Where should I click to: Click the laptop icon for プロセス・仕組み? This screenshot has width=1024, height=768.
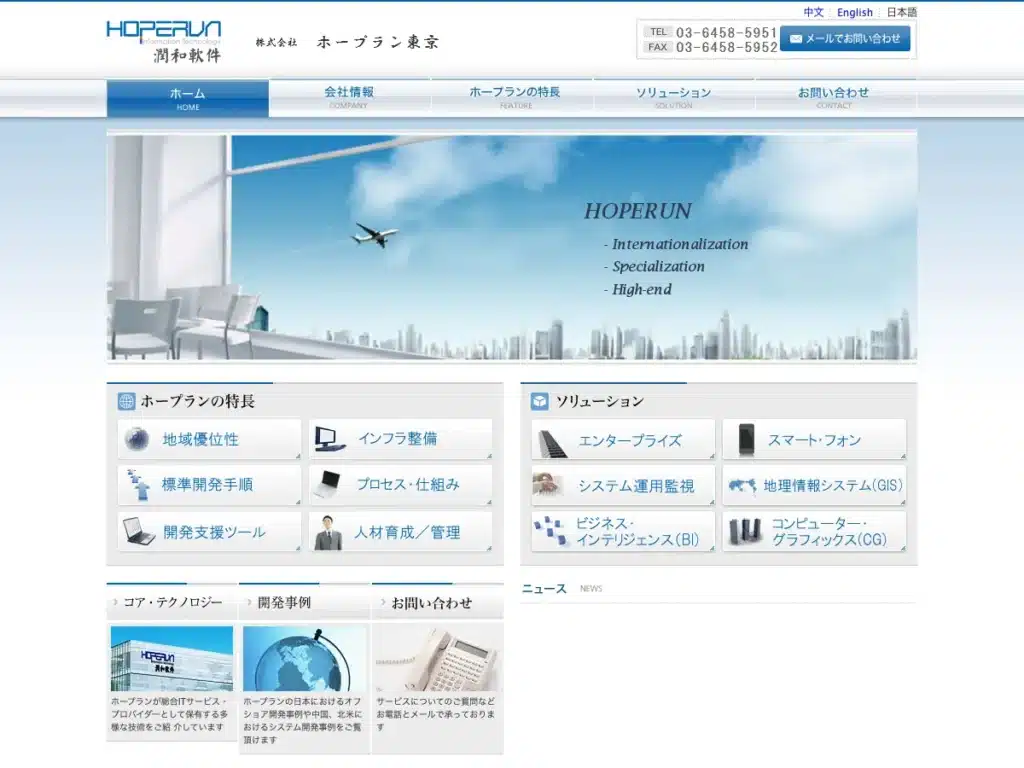328,484
